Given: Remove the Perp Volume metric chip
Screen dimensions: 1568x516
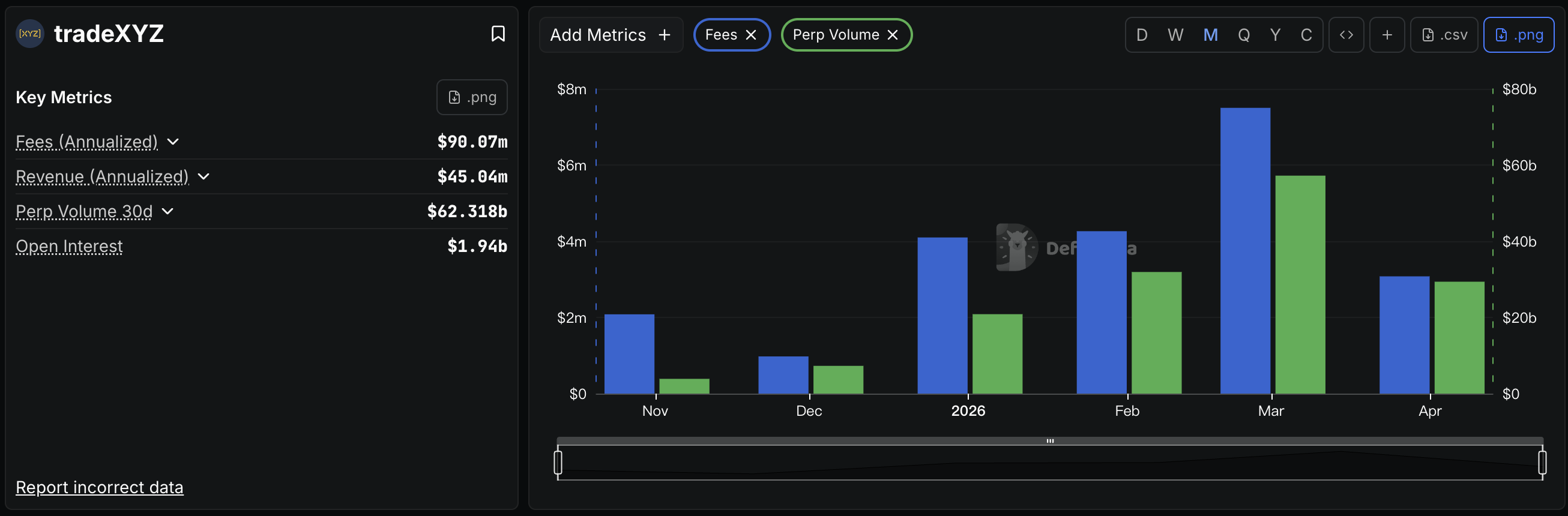Looking at the screenshot, I should pyautogui.click(x=892, y=35).
